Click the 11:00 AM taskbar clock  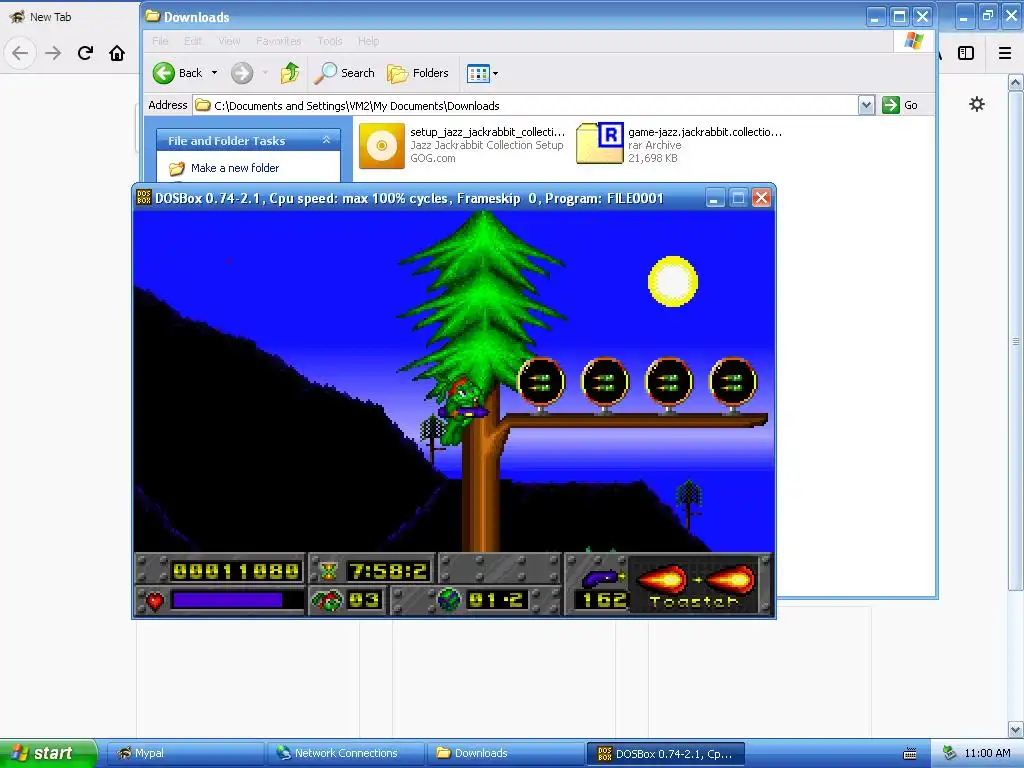tap(987, 753)
